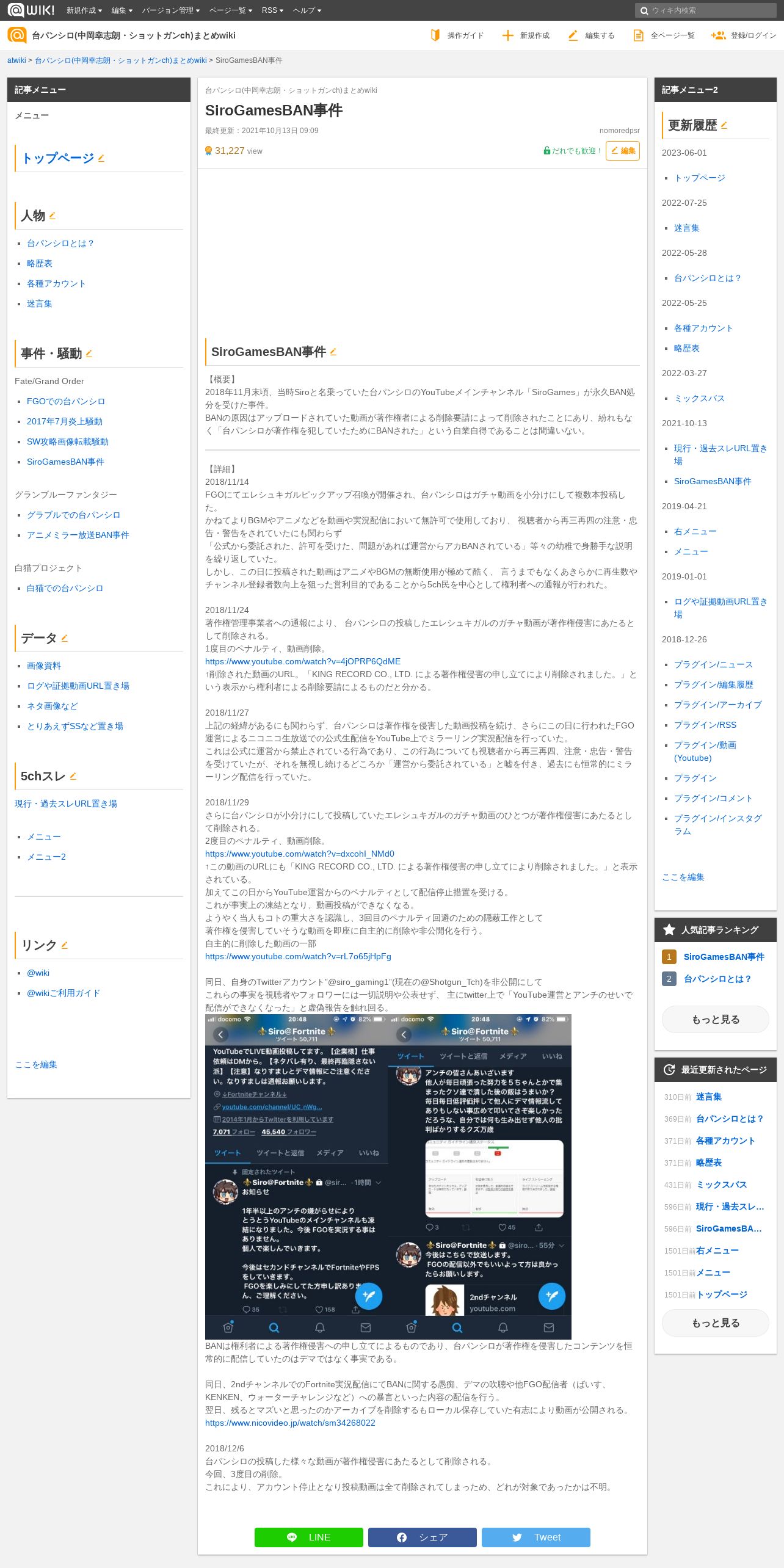The width and height of the screenshot is (784, 1568).
Task: Open プラグイン/インスタグラム link
Action: coord(717,824)
